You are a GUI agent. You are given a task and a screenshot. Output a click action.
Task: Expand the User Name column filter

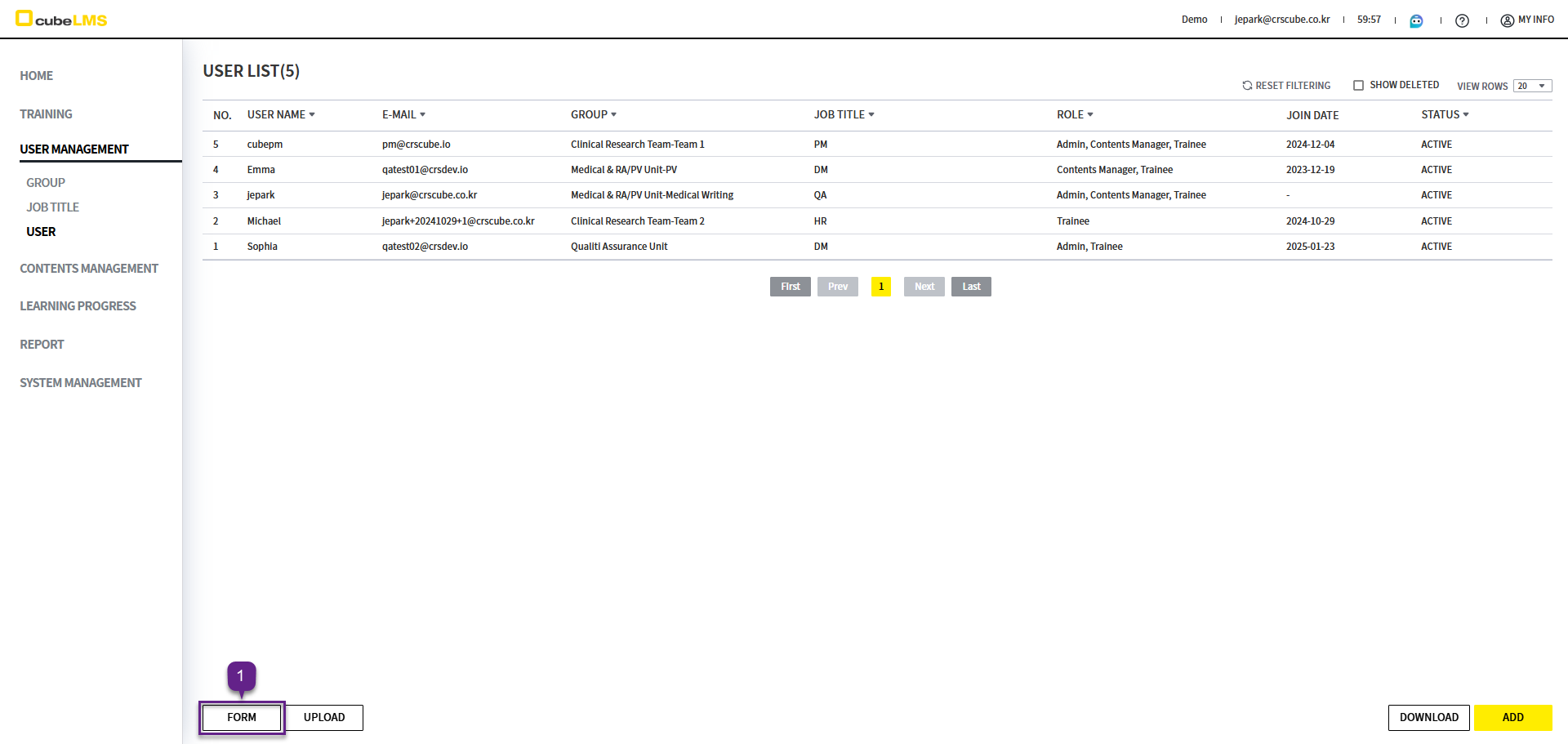(x=312, y=115)
